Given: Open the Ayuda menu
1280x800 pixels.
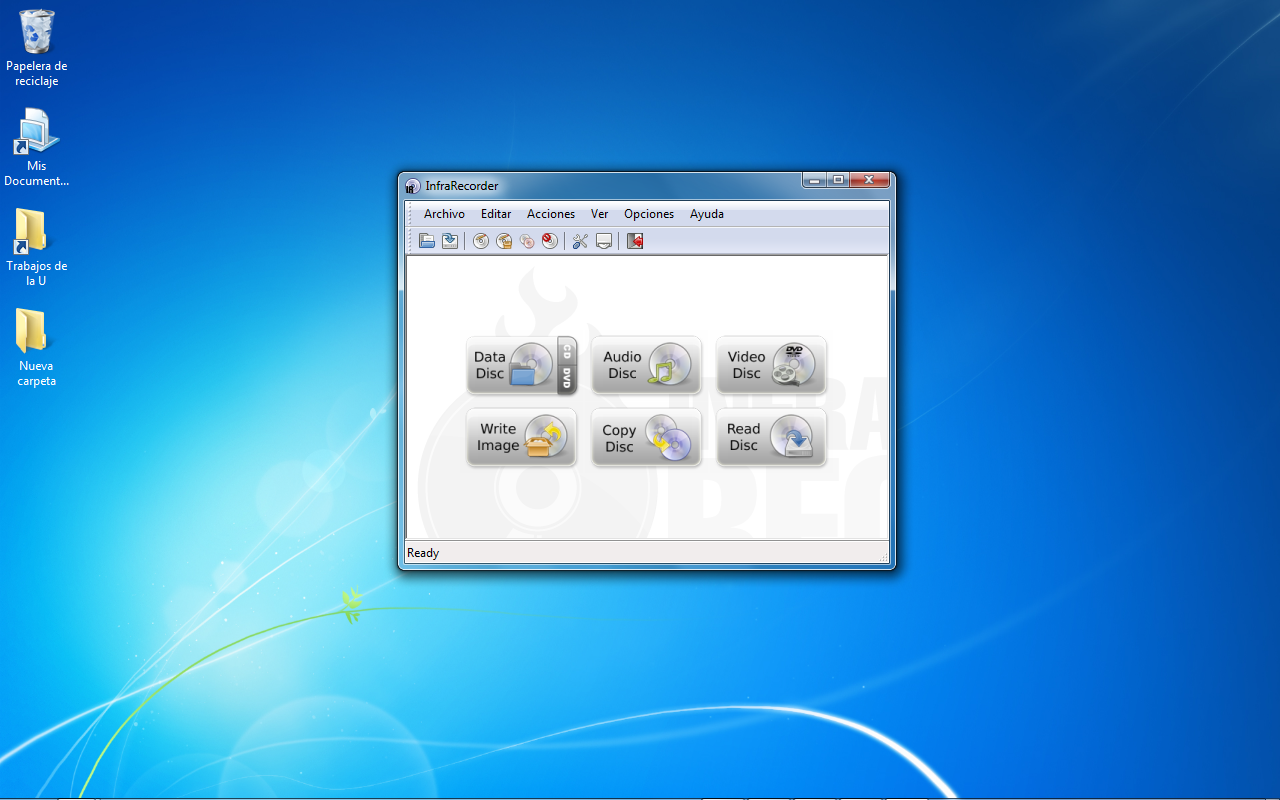Looking at the screenshot, I should (x=707, y=213).
